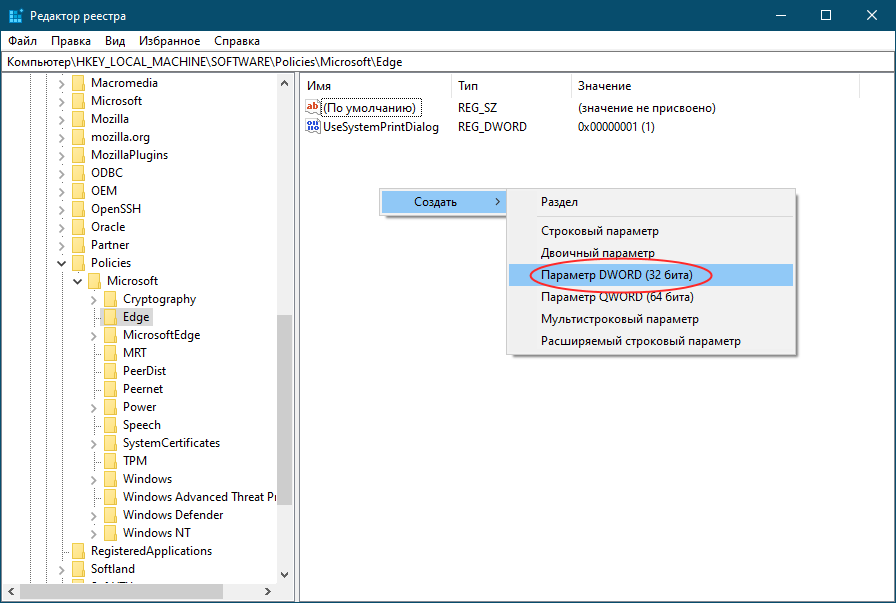Viewport: 896px width, 603px height.
Task: Choose Параметр QWORD (64 бита)
Action: (650, 297)
